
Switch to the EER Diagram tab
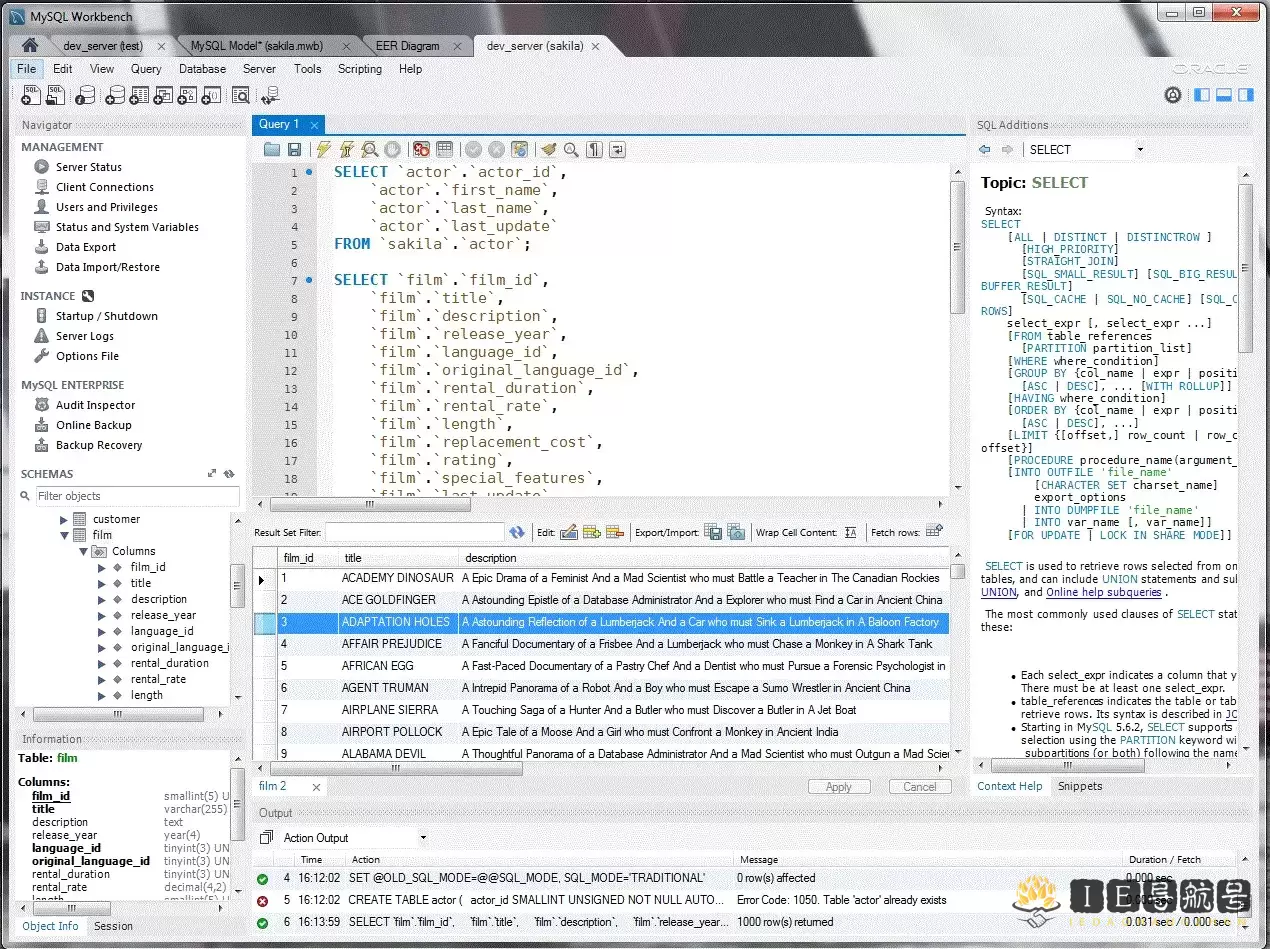point(407,46)
